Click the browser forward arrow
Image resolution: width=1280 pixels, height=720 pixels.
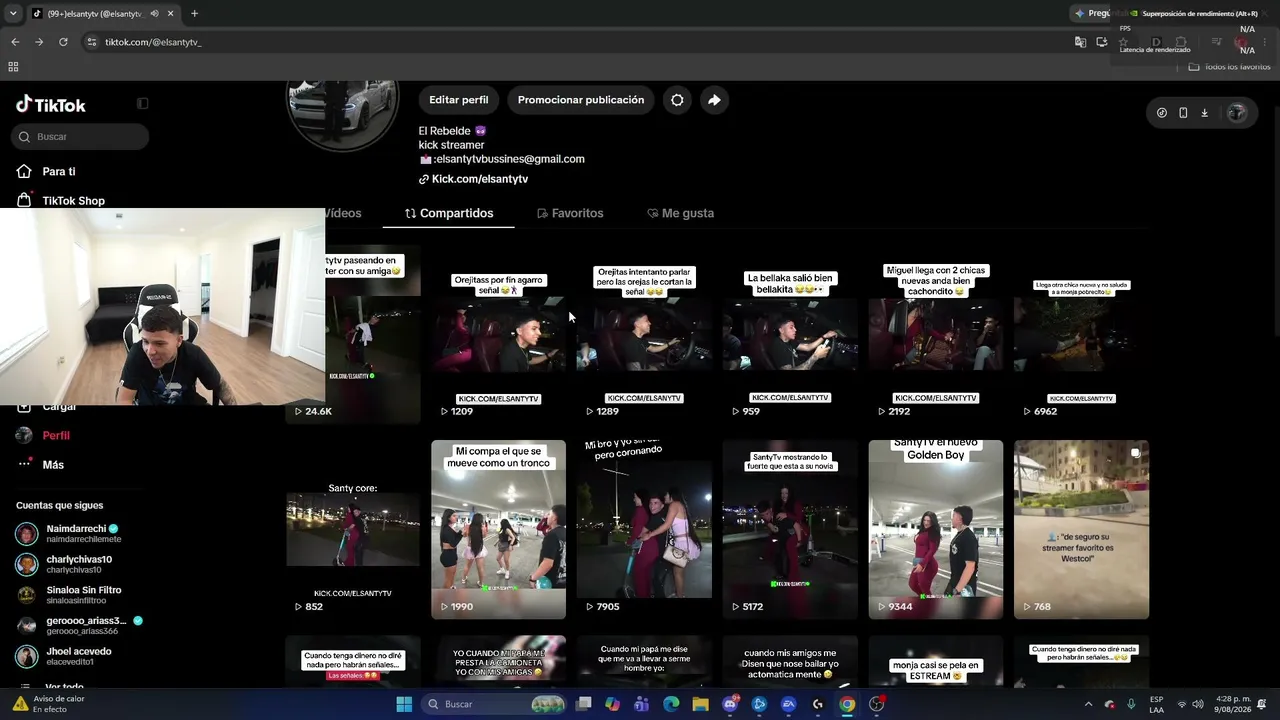click(39, 42)
